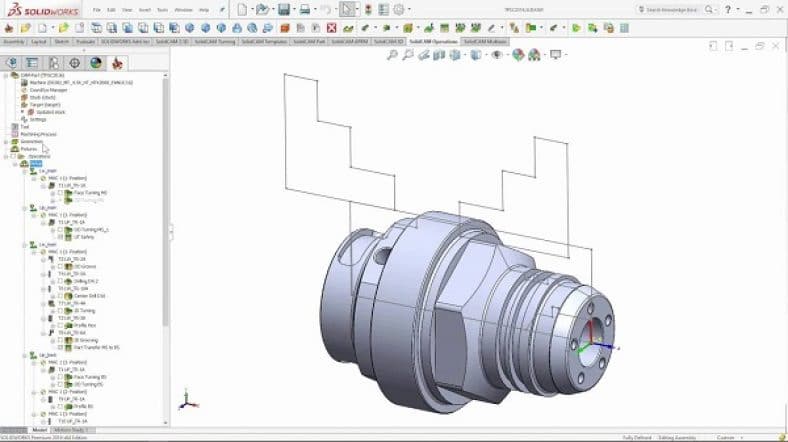Viewport: 788px width, 442px height.
Task: Open the Window menu
Action: pos(183,10)
